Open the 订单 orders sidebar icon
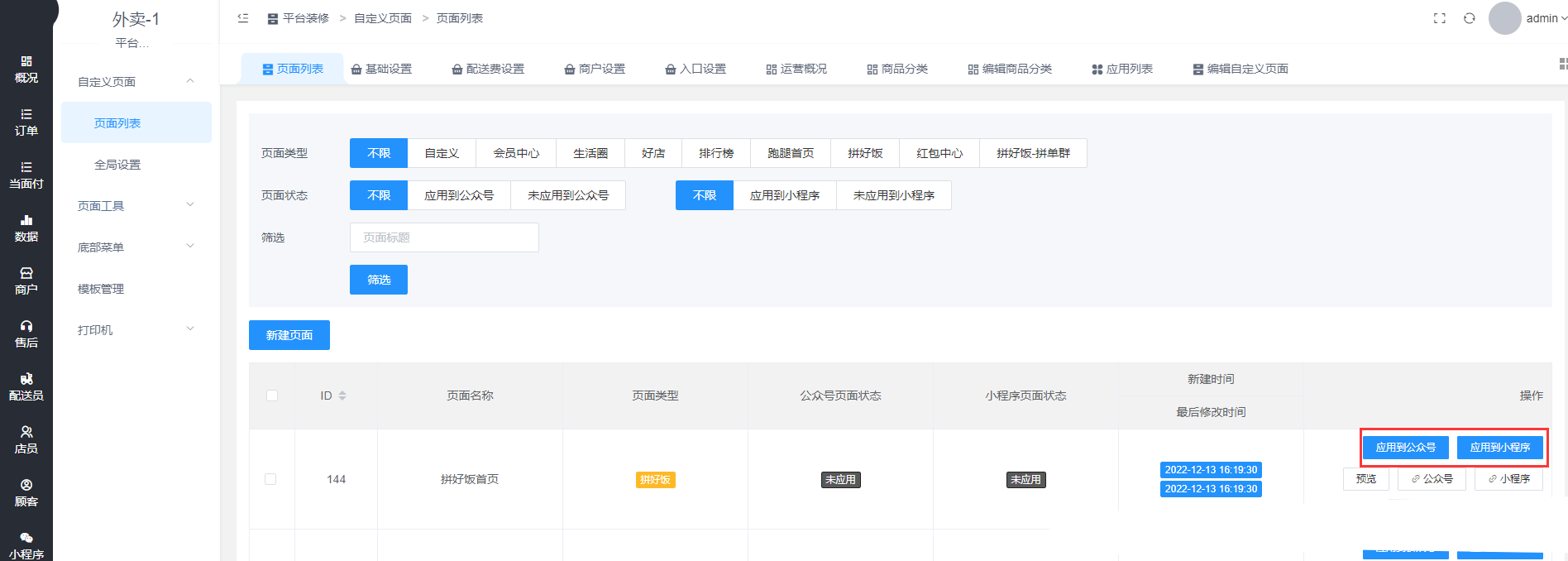Screen dimensions: 1568x561 coord(26,122)
